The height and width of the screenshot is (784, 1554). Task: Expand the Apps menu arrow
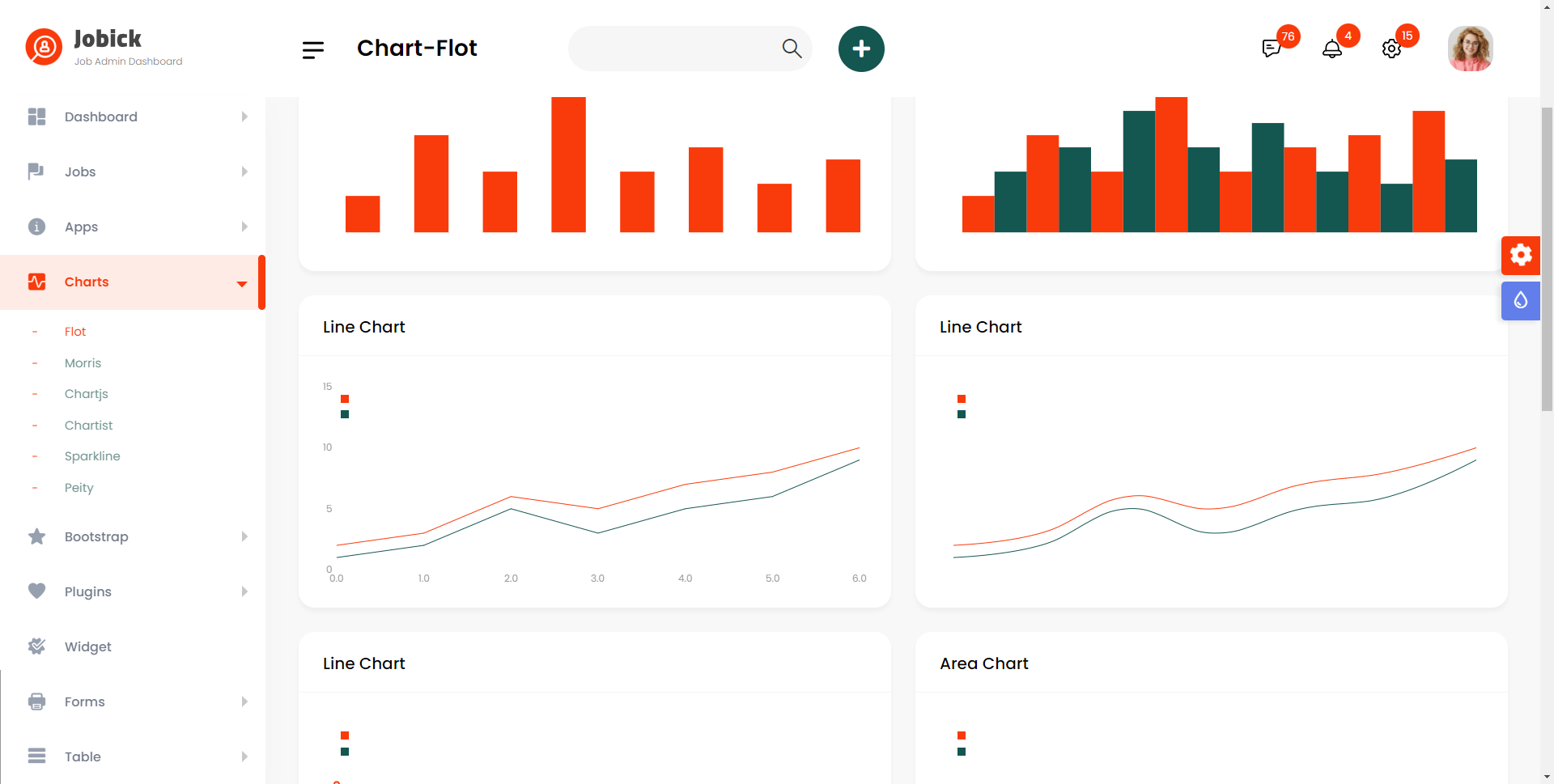point(244,227)
